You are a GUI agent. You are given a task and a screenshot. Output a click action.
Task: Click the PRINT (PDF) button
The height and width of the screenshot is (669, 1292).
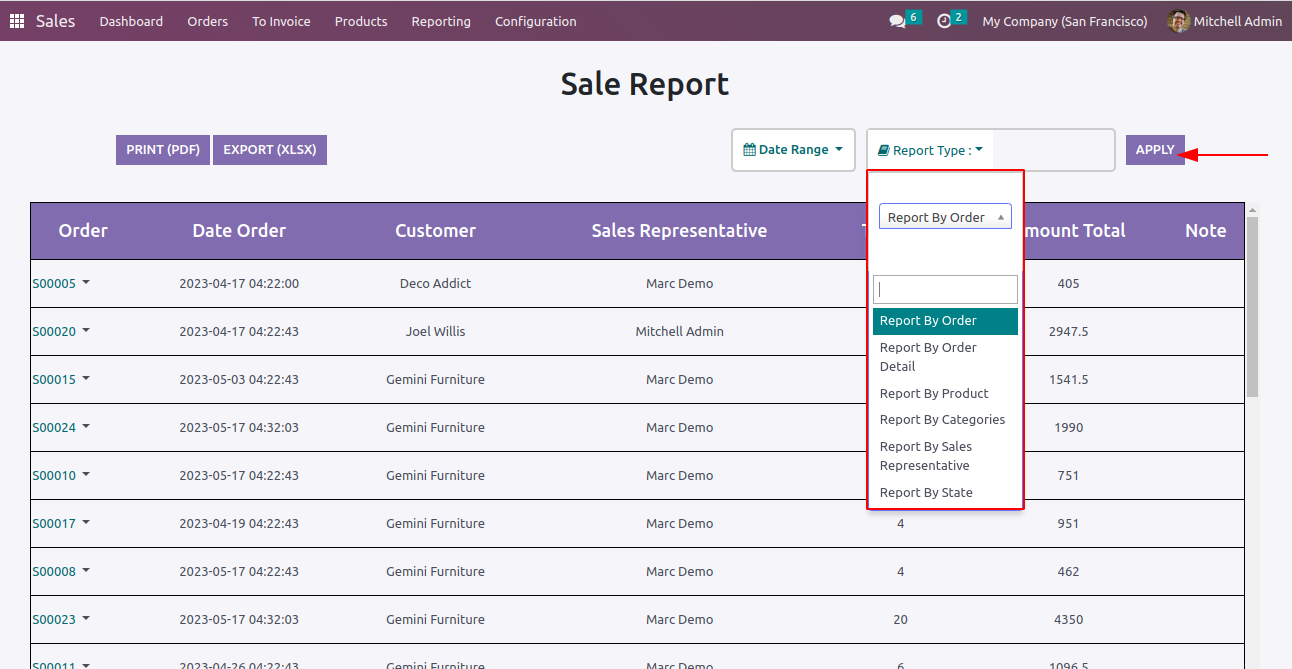point(163,150)
